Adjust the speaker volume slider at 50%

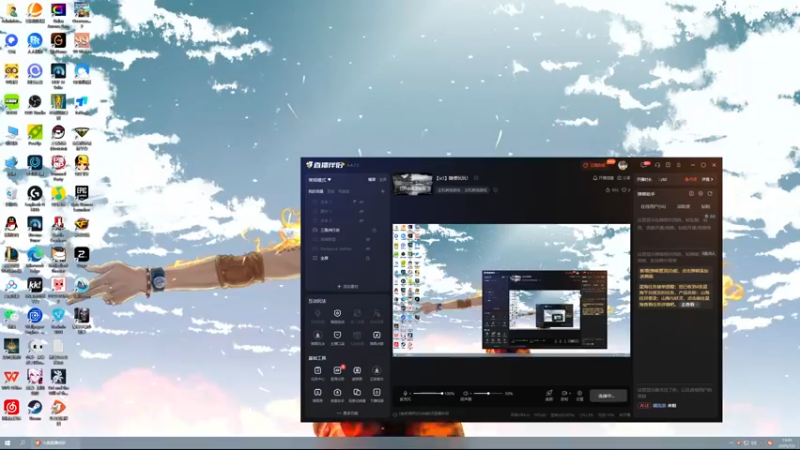click(488, 393)
